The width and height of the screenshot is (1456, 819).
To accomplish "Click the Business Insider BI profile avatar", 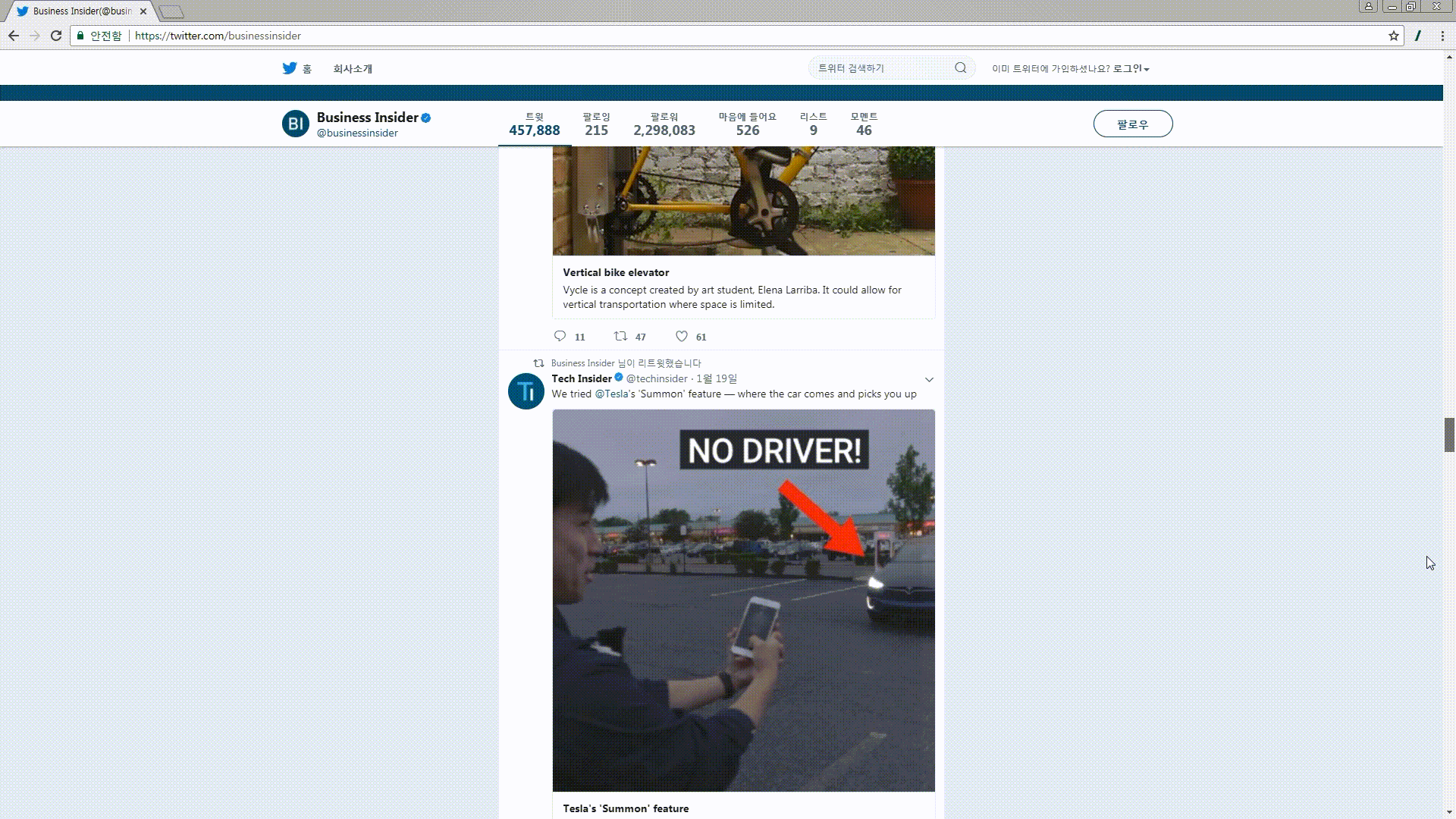I will pyautogui.click(x=296, y=124).
